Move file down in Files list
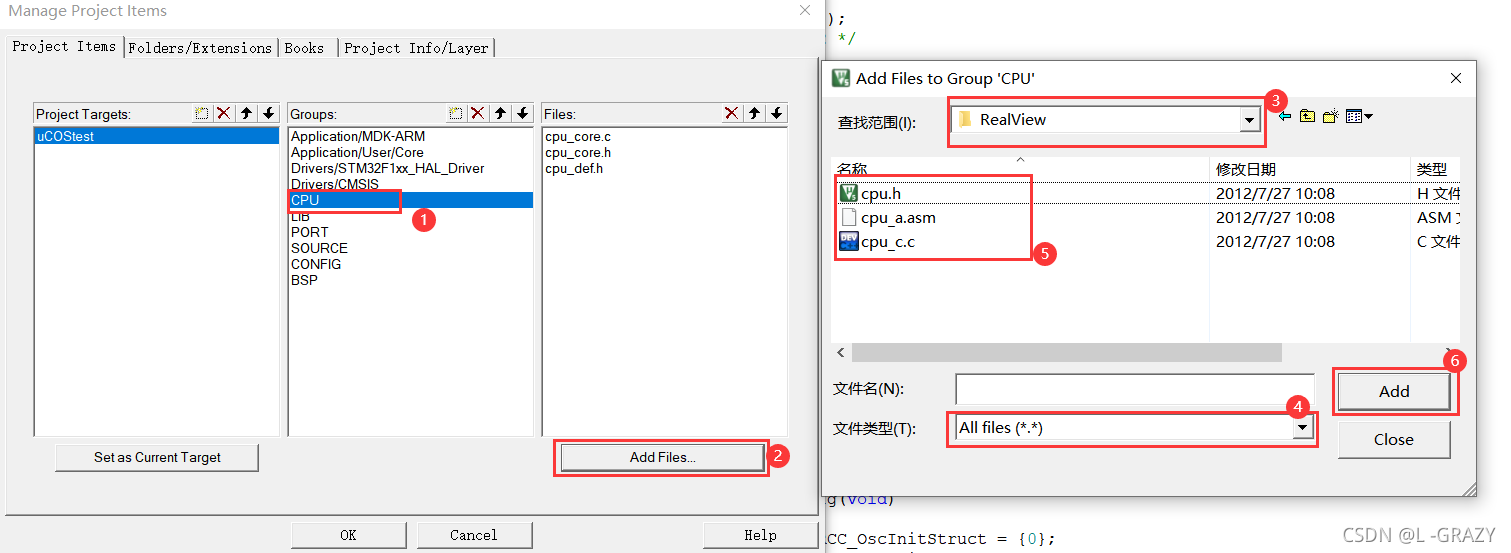 [776, 114]
